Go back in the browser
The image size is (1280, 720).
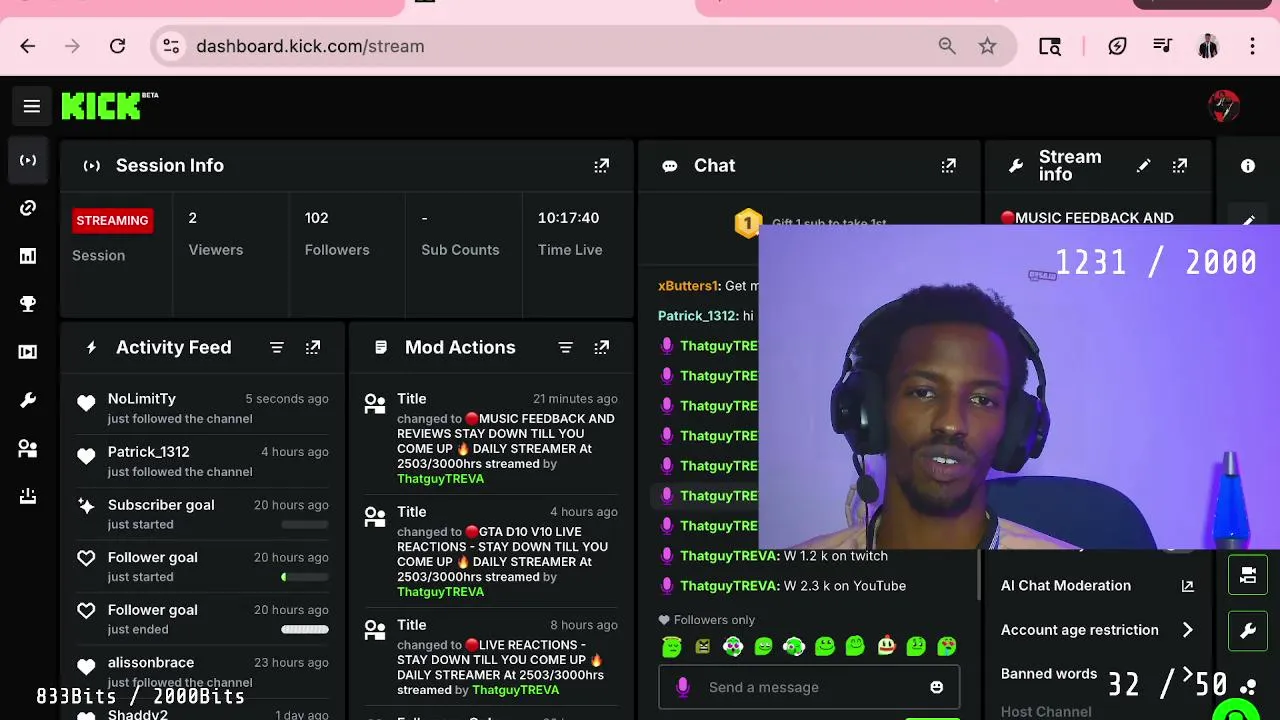click(x=28, y=46)
